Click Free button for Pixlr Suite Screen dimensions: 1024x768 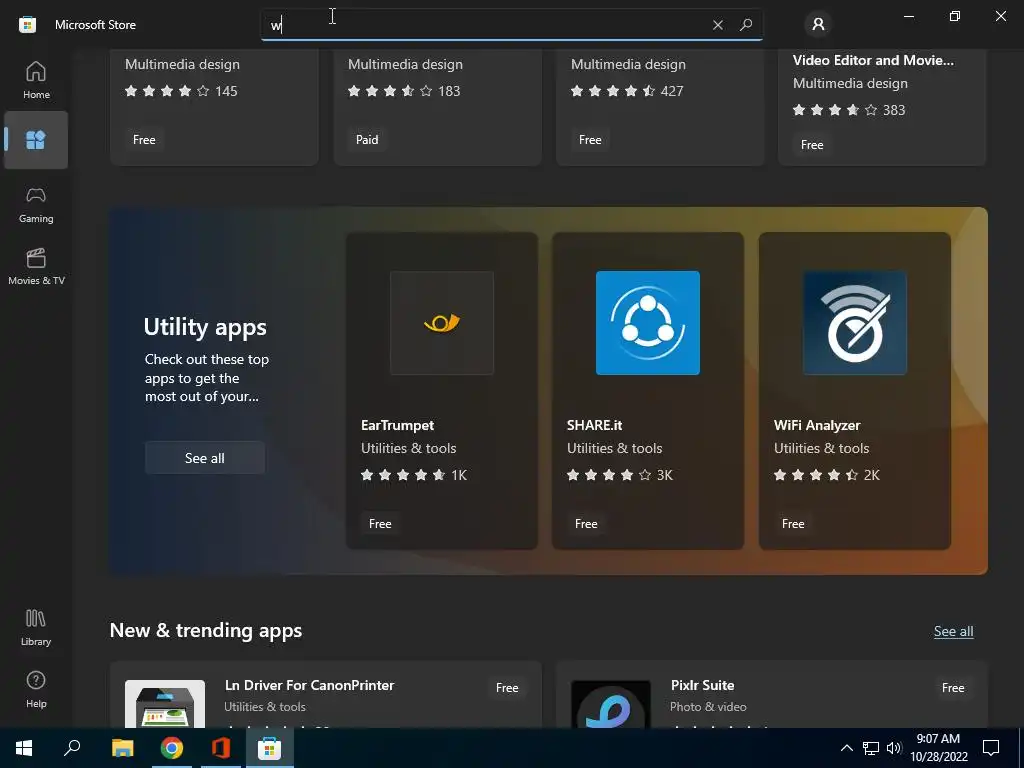953,688
